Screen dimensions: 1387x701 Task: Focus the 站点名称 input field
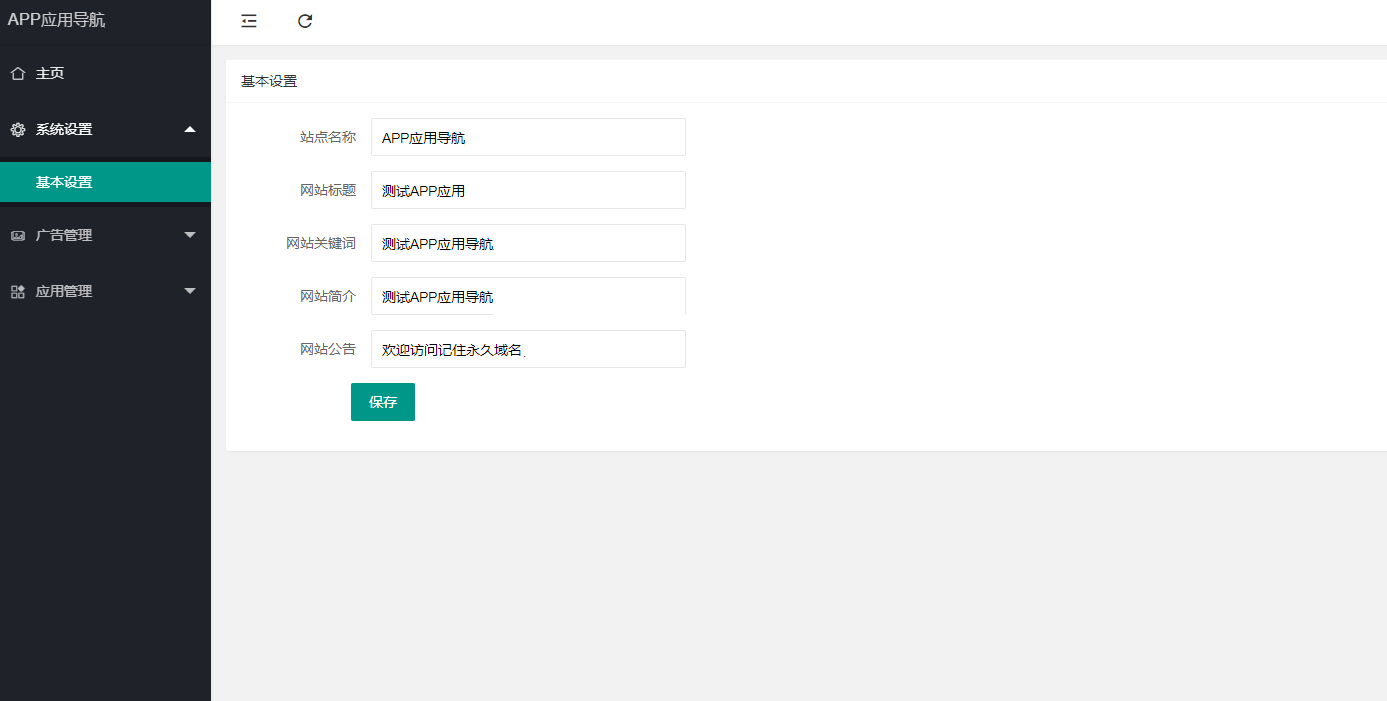point(528,137)
